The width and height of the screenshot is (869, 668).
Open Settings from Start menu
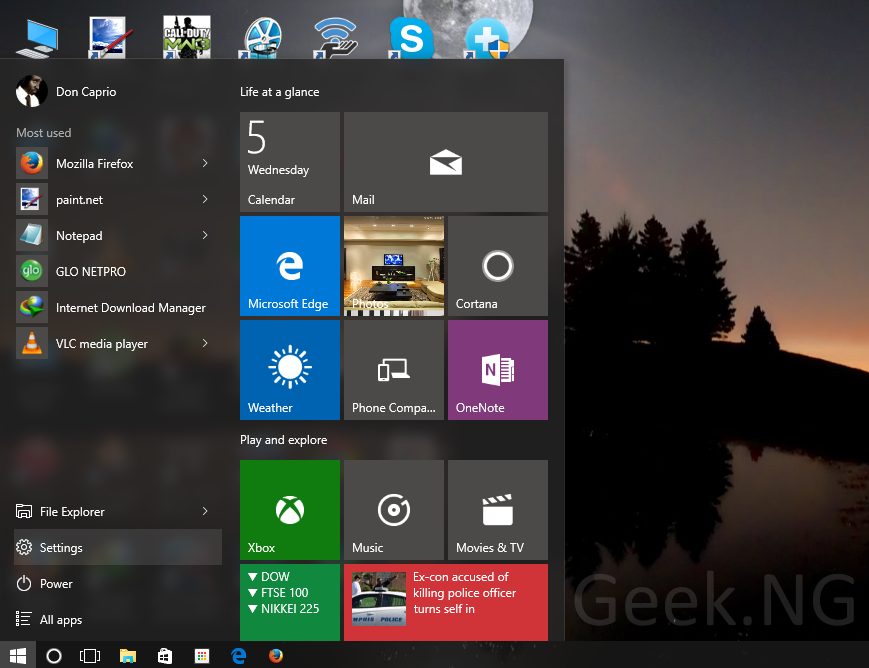click(x=117, y=548)
